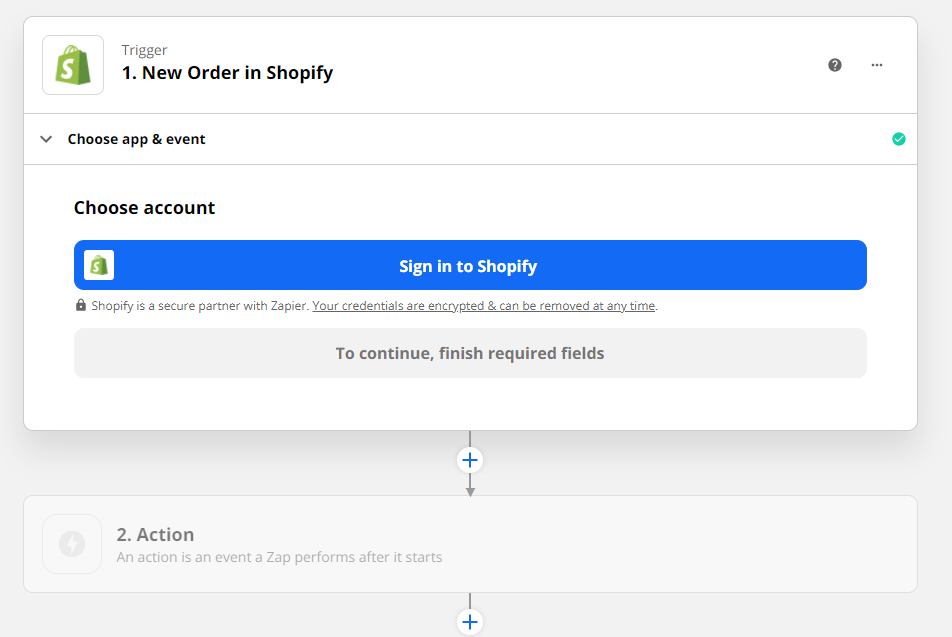This screenshot has height=637, width=952.
Task: Click the Shopify logo in trigger header
Action: click(x=73, y=65)
